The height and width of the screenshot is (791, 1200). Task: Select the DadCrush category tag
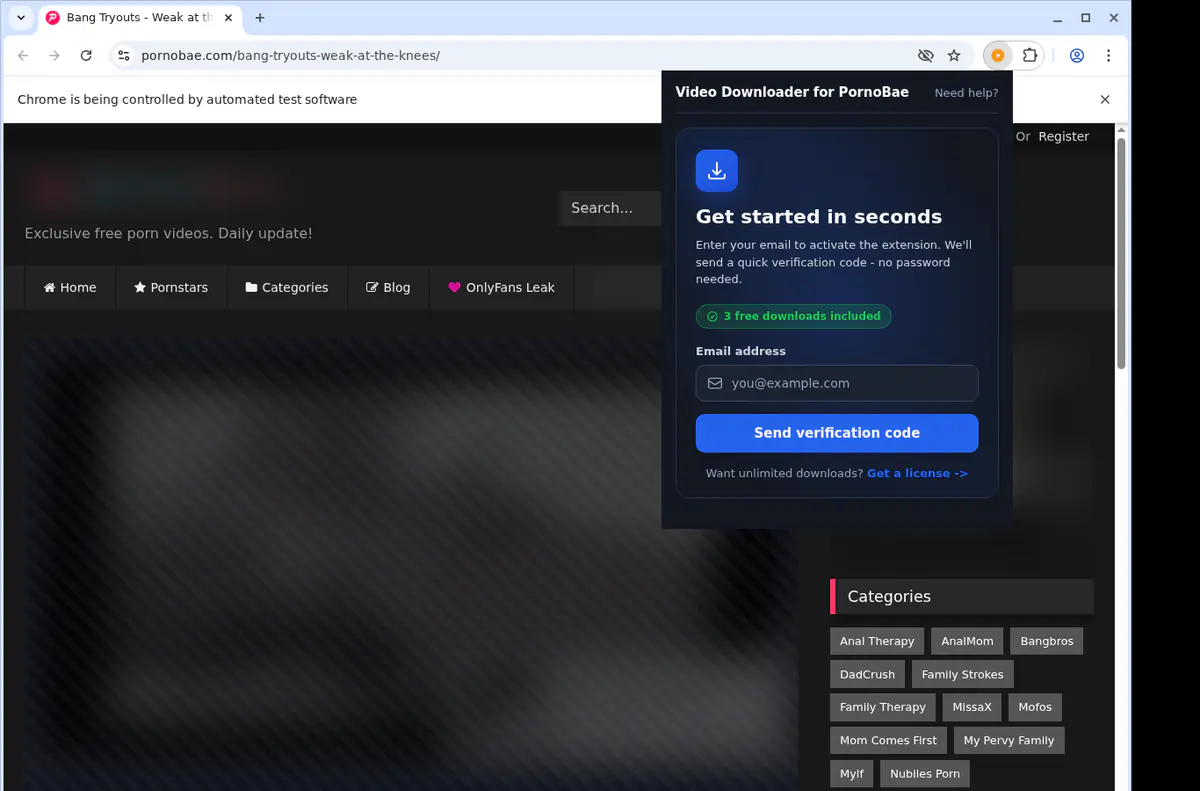pyautogui.click(x=867, y=674)
